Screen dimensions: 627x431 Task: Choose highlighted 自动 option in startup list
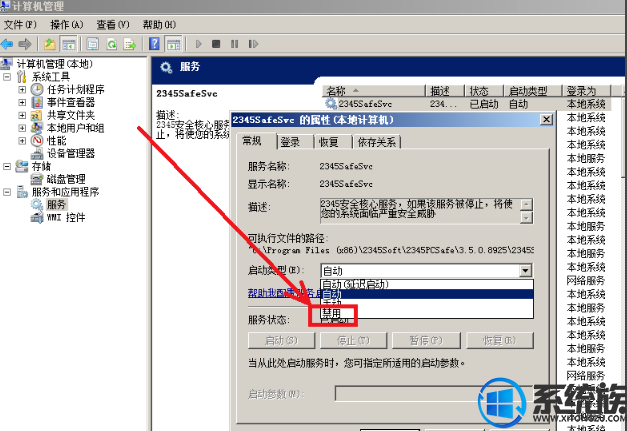[427, 294]
